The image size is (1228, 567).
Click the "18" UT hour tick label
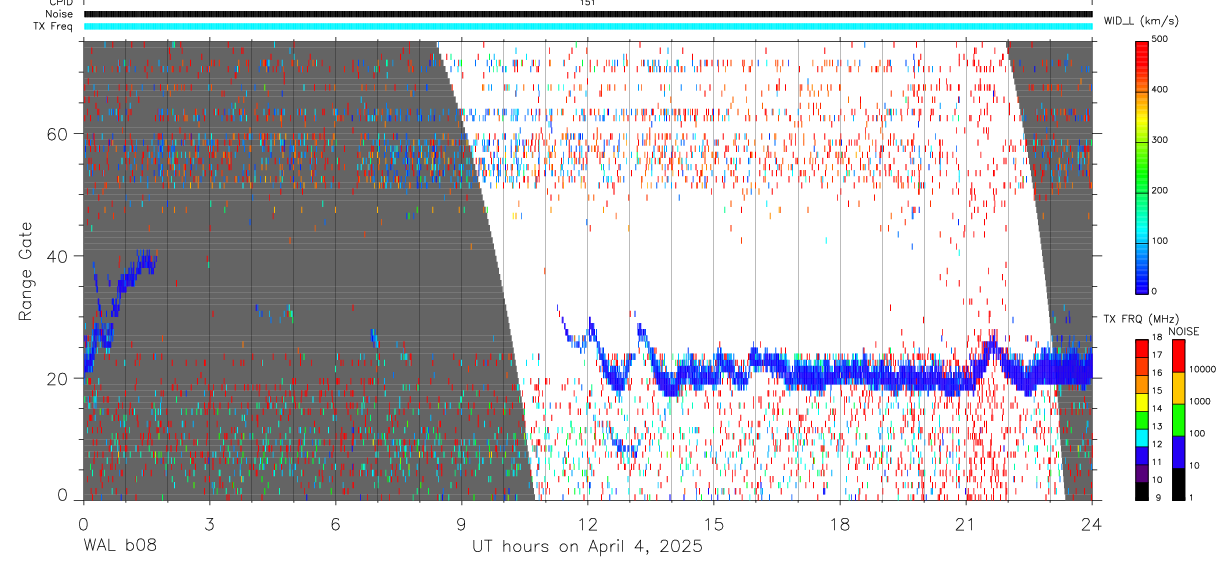click(x=840, y=523)
